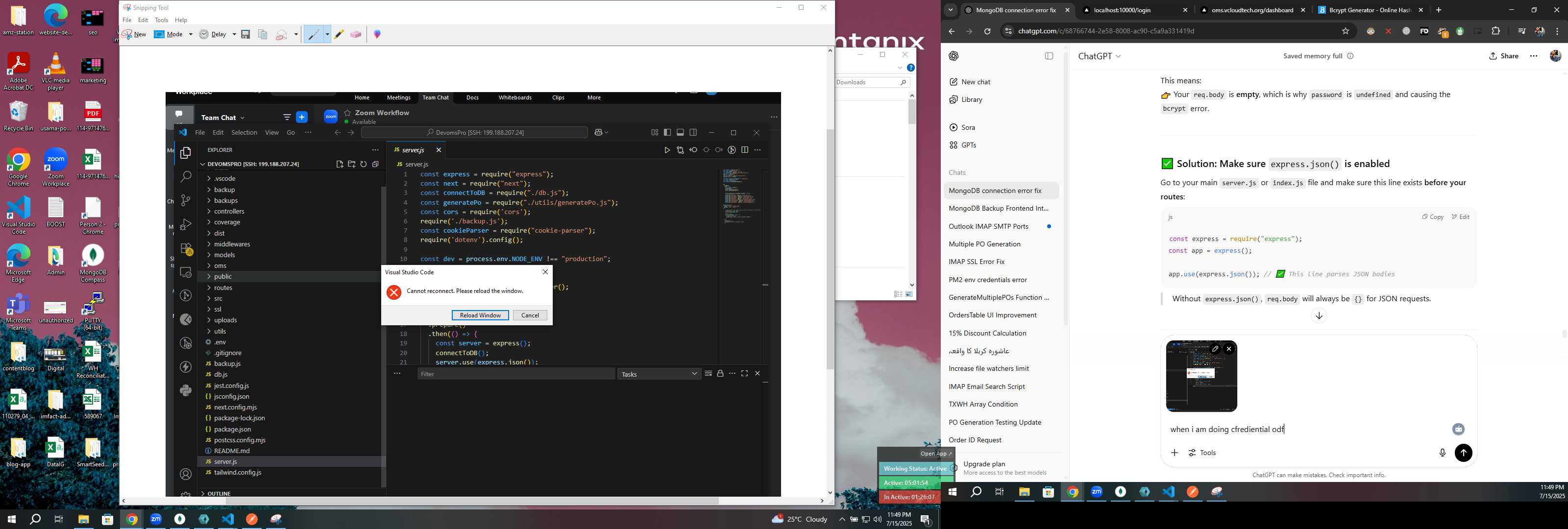The height and width of the screenshot is (529, 1568).
Task: Open the Snipping Tool Edit menu
Action: pyautogui.click(x=143, y=20)
